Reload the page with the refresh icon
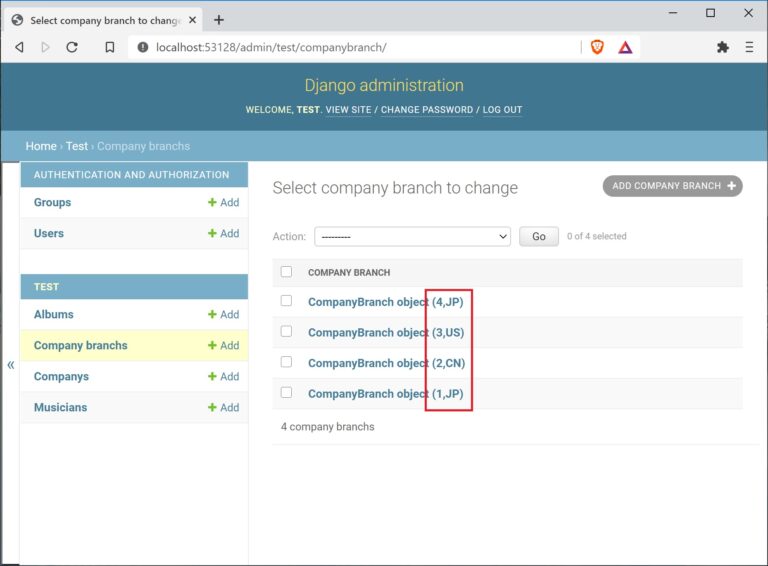Screen dimensions: 768x566 click(x=72, y=47)
